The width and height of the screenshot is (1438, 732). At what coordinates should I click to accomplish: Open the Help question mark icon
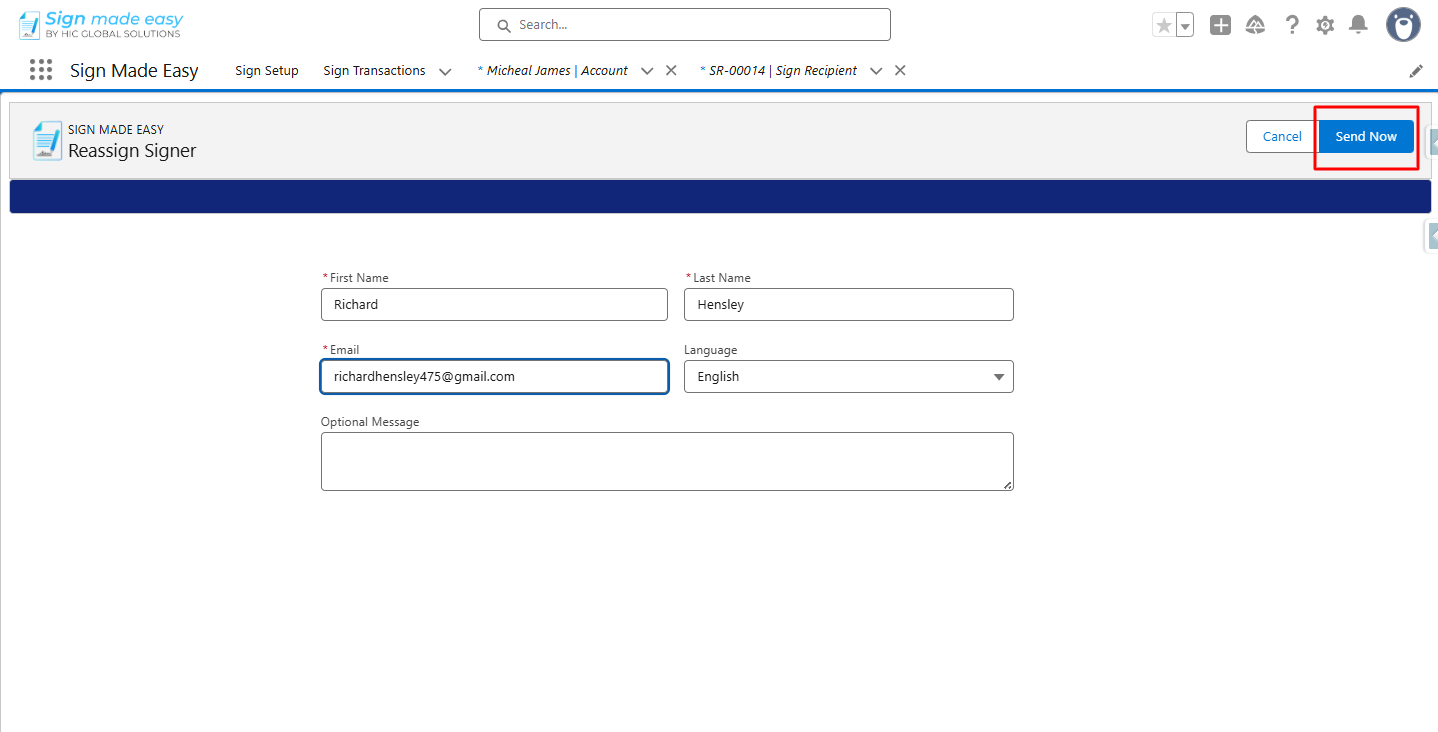1292,25
